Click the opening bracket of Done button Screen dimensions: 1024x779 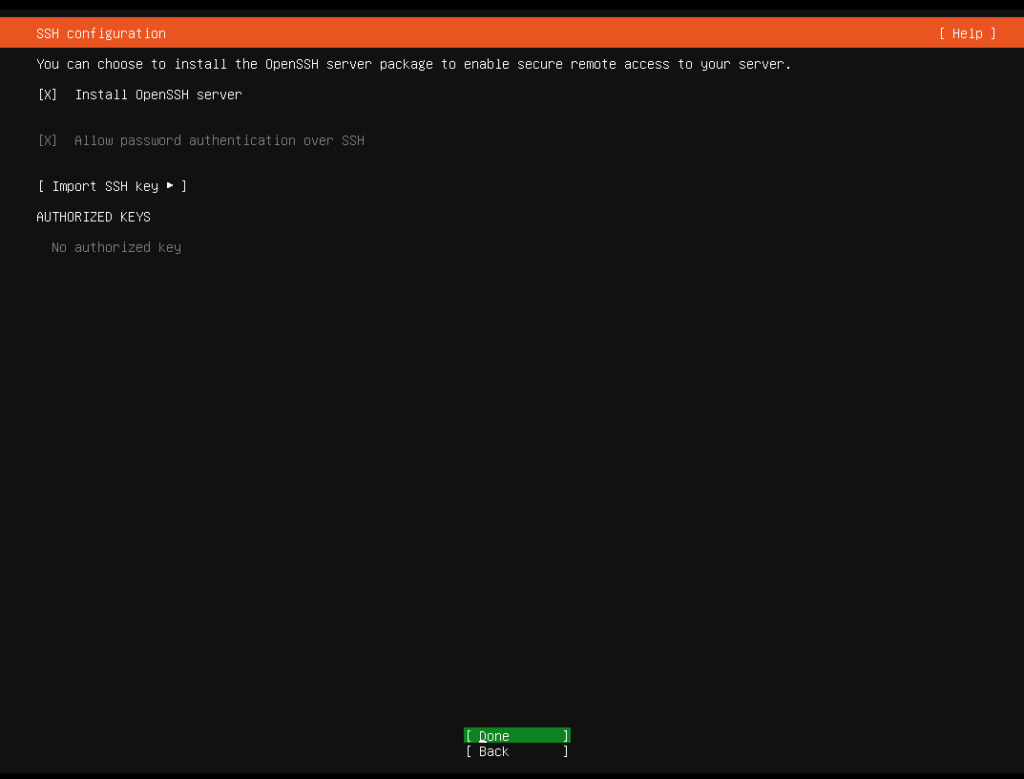468,736
